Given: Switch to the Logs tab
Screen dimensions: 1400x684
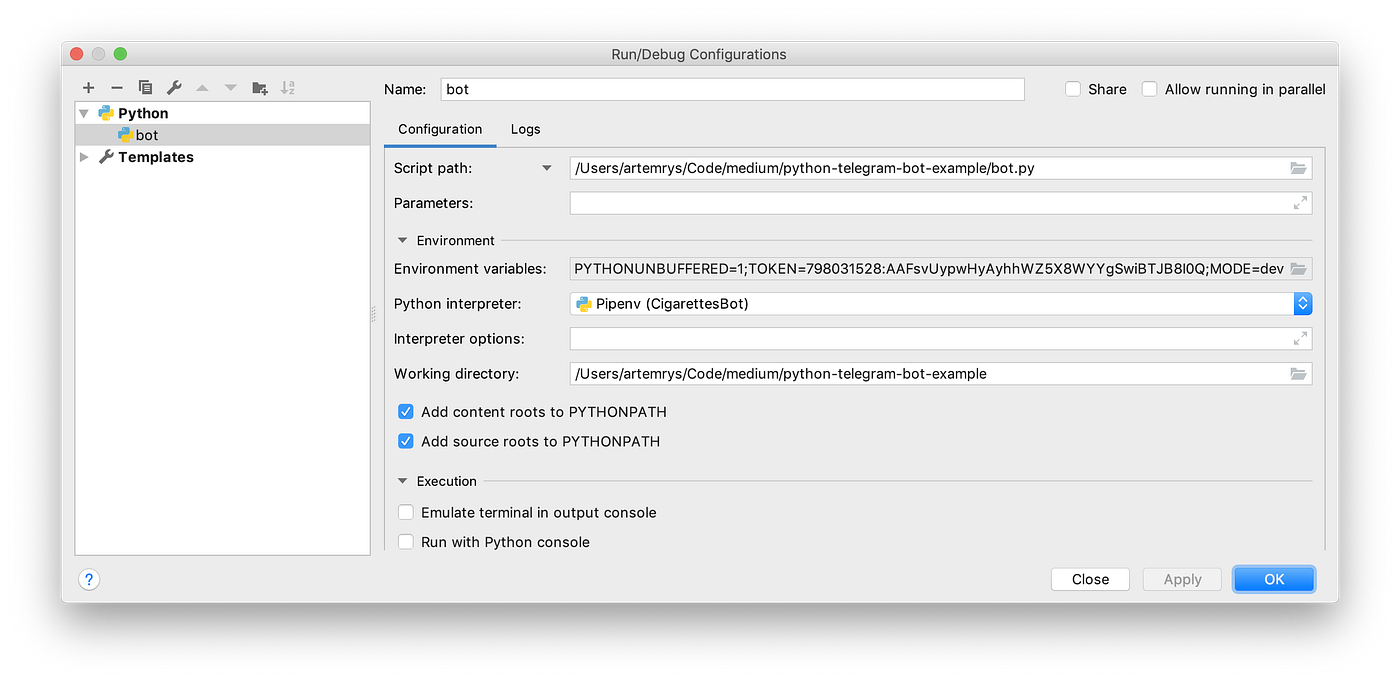Looking at the screenshot, I should (x=525, y=129).
